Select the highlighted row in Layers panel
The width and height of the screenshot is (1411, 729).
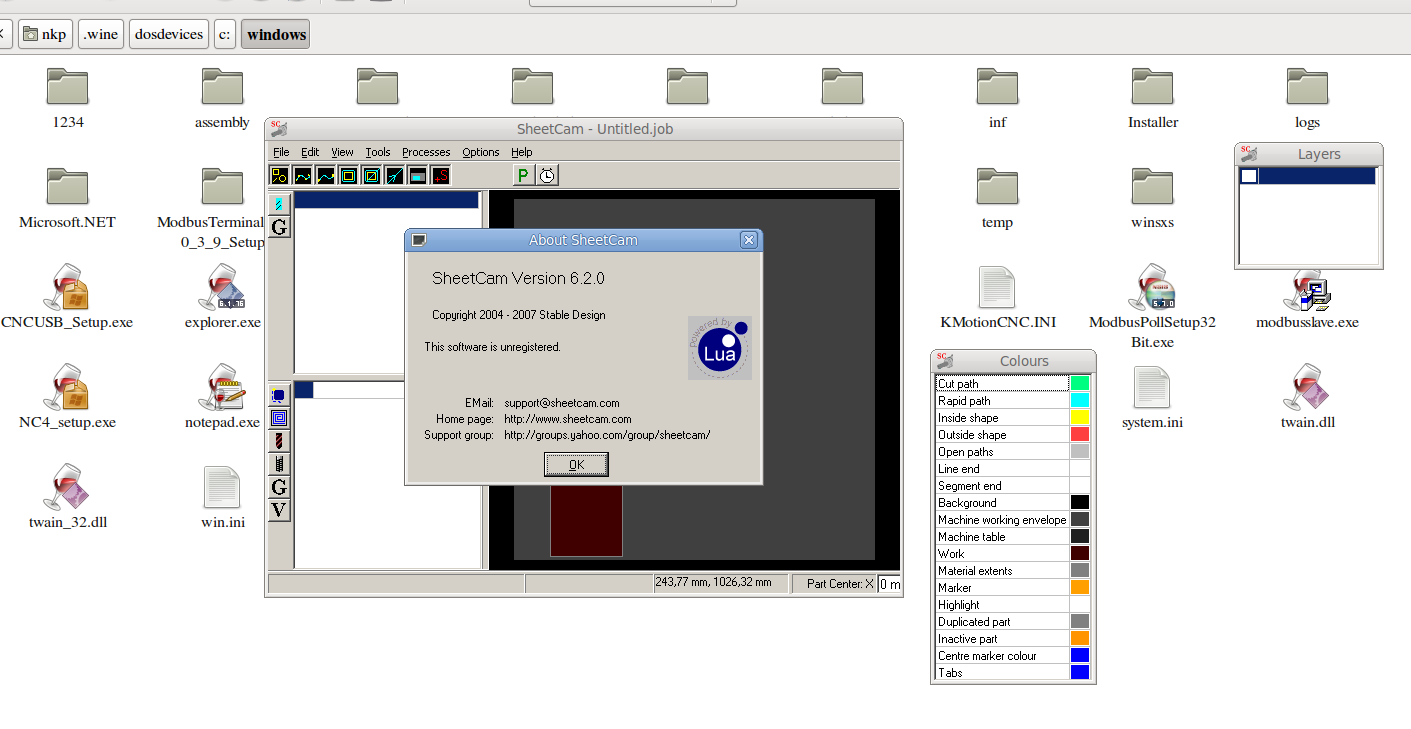(1307, 176)
